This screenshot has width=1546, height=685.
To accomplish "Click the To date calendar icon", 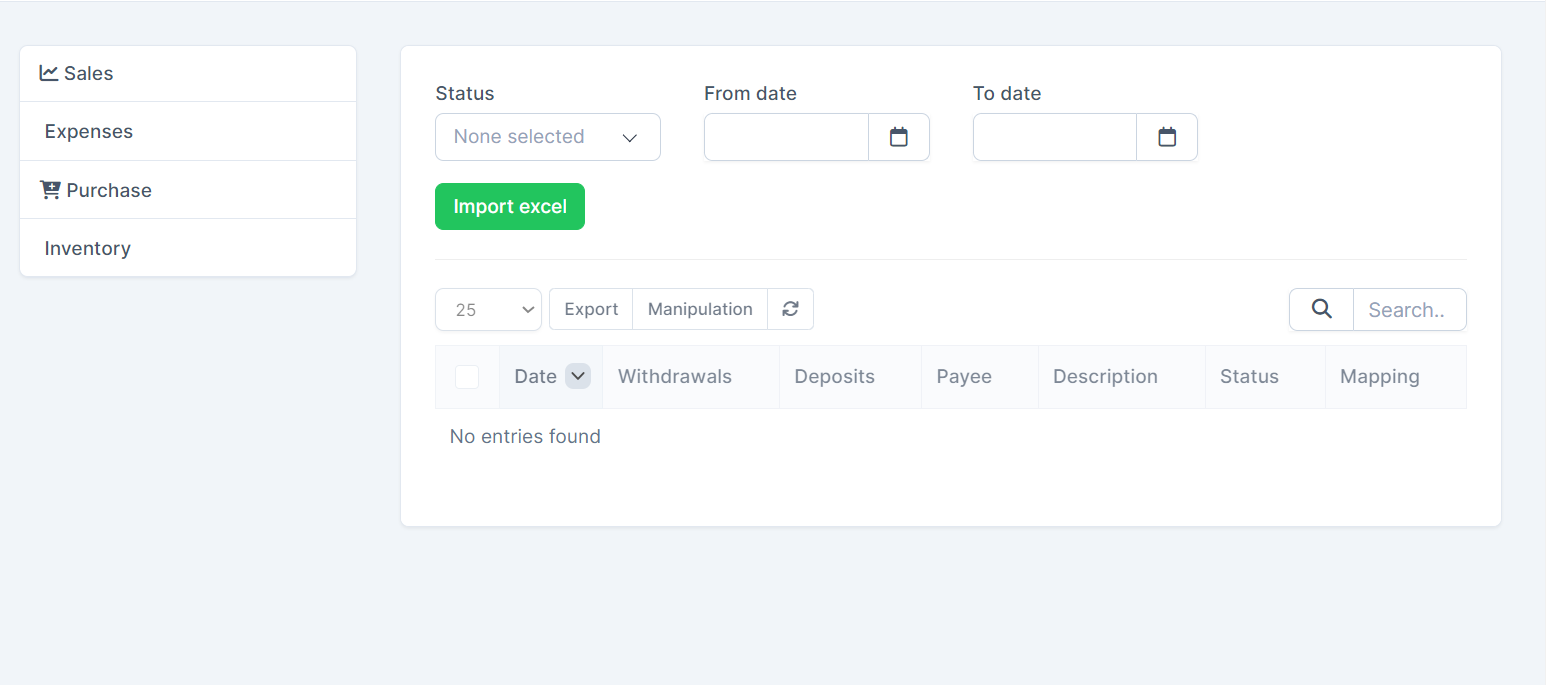I will click(1166, 137).
